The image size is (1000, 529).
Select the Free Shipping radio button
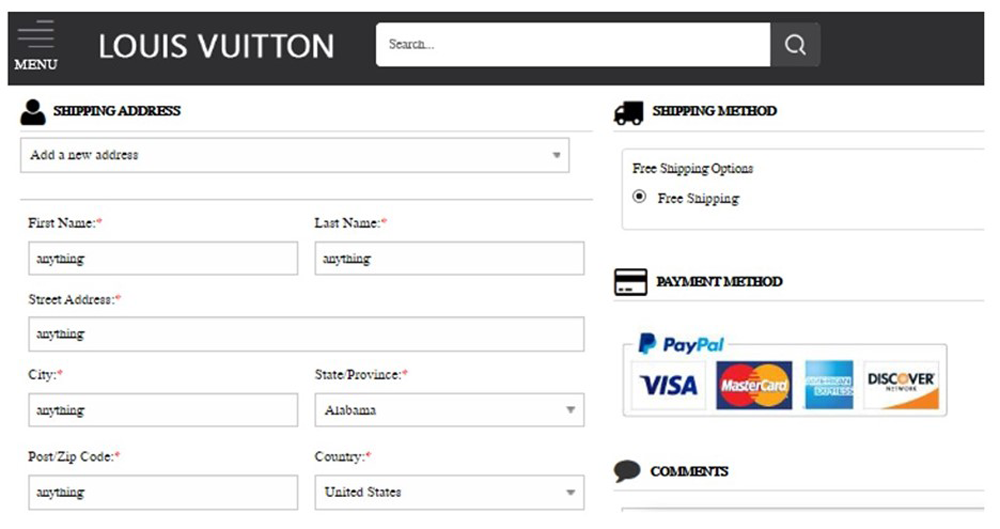(640, 197)
